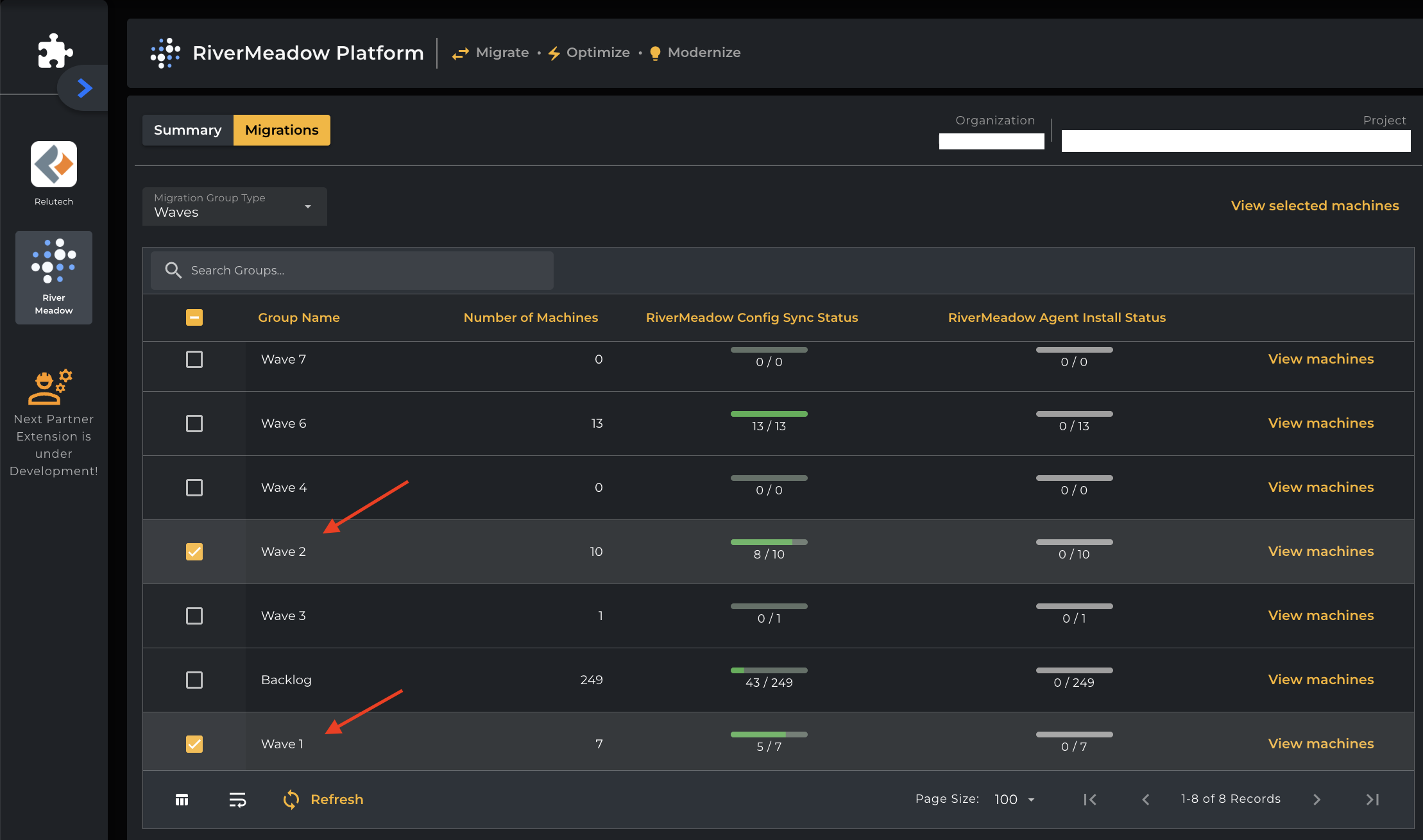Go to the first page of records
1423x840 pixels.
1090,800
